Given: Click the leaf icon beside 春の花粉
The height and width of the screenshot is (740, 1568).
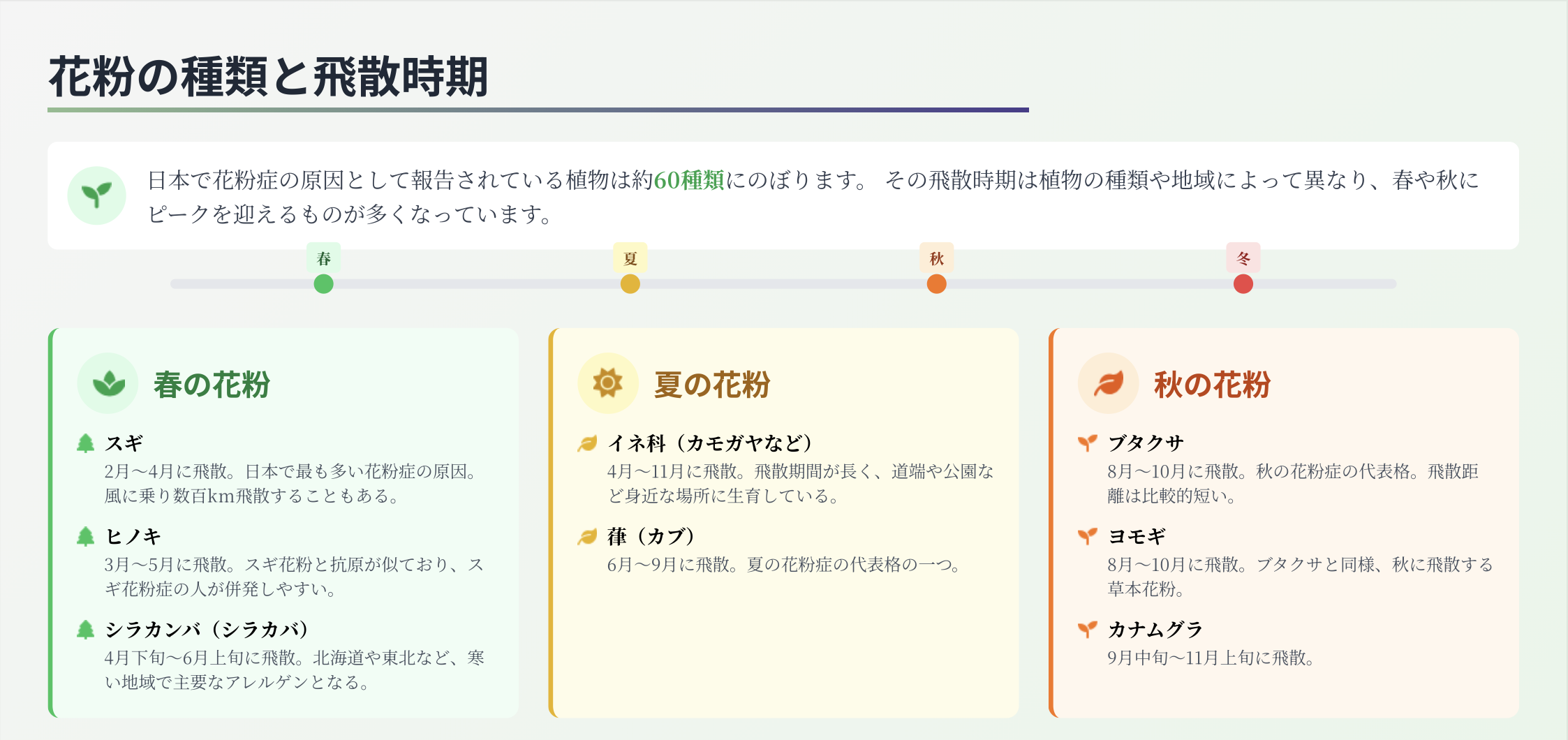Looking at the screenshot, I should pyautogui.click(x=108, y=383).
